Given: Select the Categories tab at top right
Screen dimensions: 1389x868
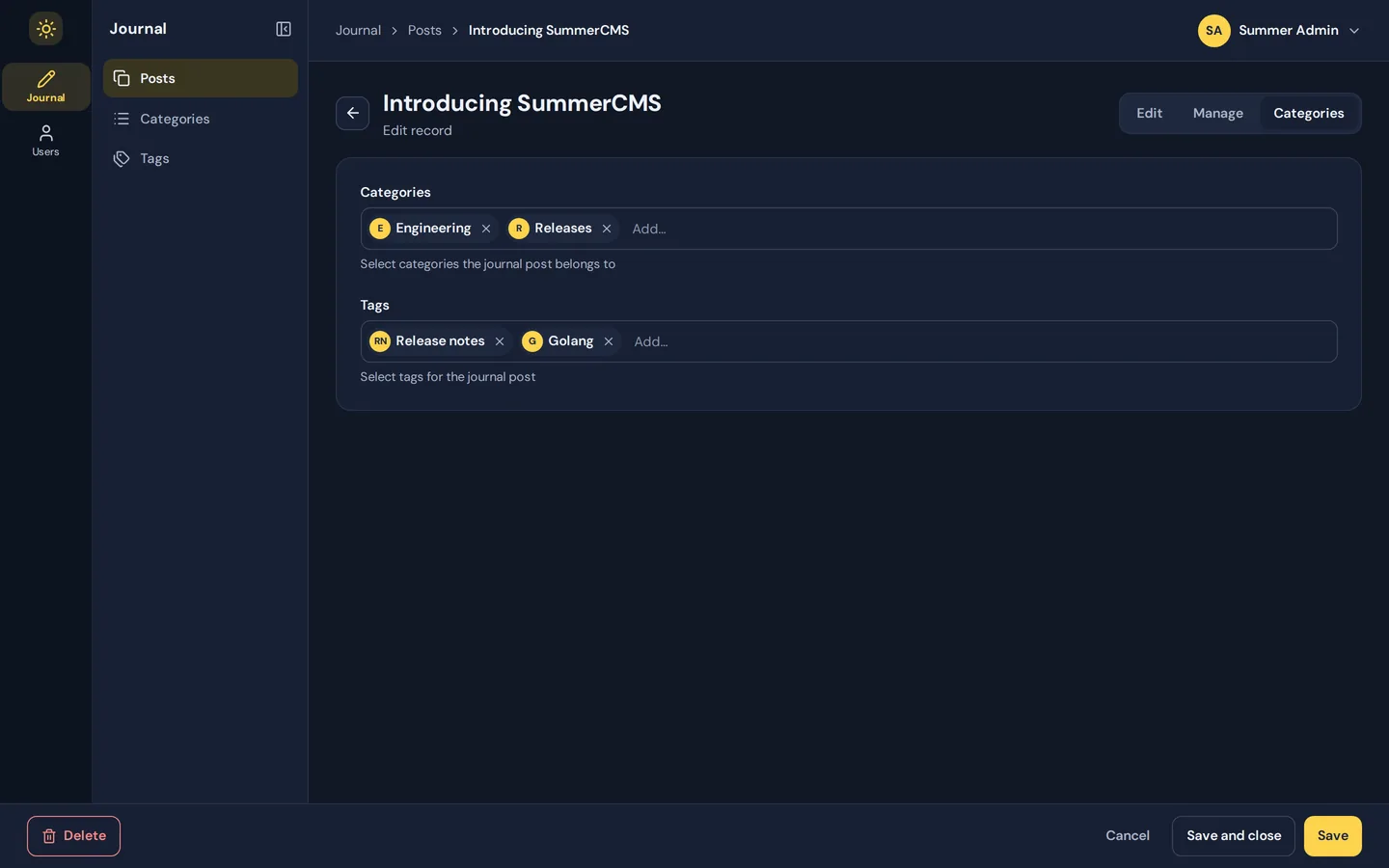Looking at the screenshot, I should [x=1308, y=113].
